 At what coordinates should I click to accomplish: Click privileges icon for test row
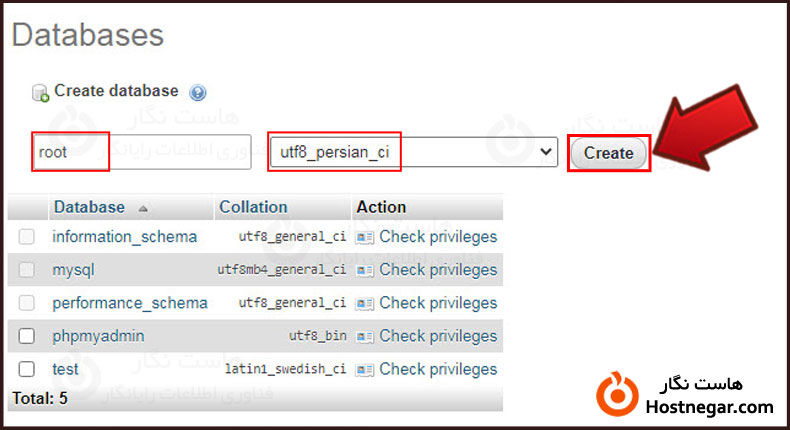pos(365,369)
